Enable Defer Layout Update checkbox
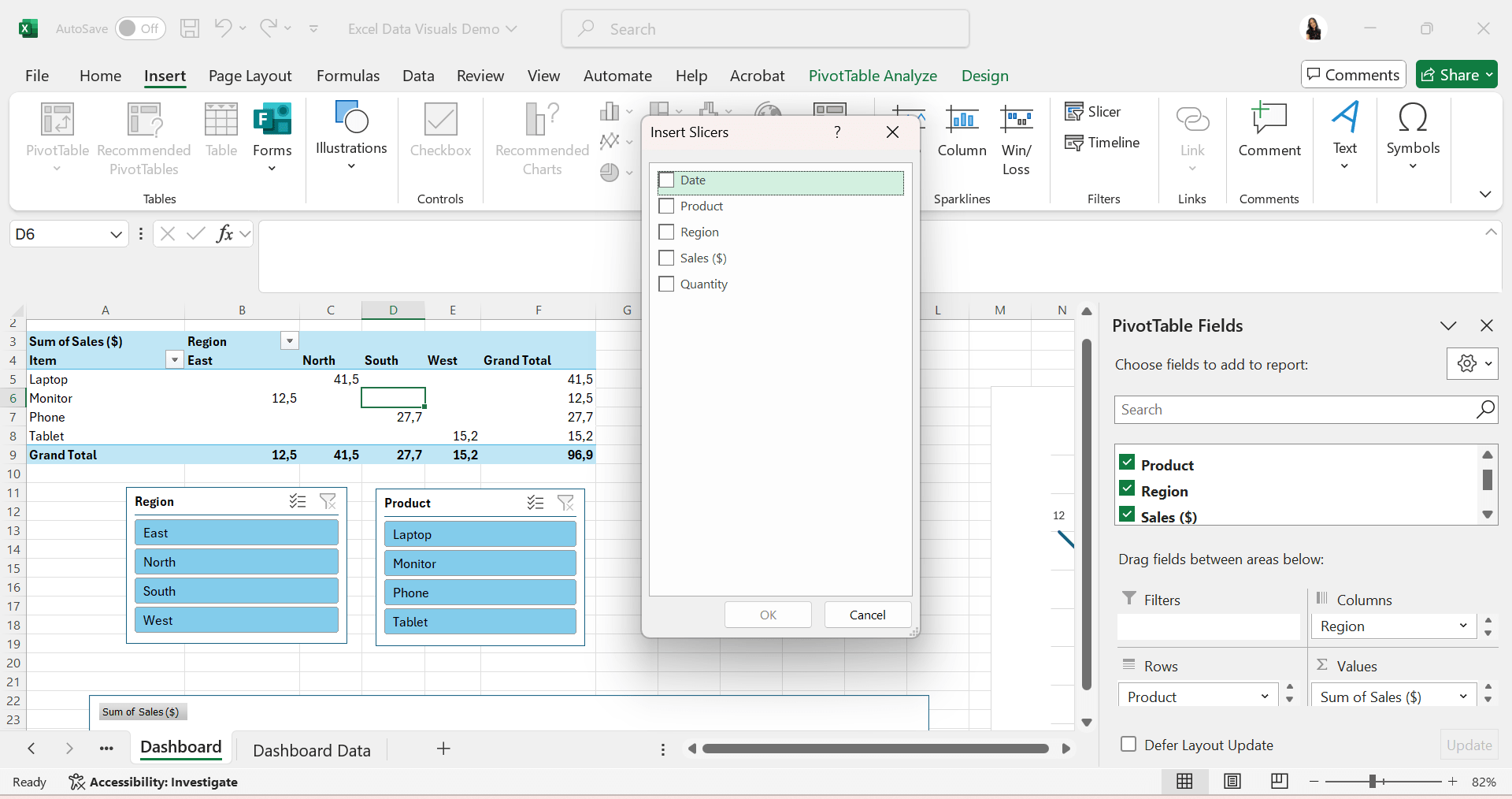Viewport: 1512px width, 799px height. 1128,745
